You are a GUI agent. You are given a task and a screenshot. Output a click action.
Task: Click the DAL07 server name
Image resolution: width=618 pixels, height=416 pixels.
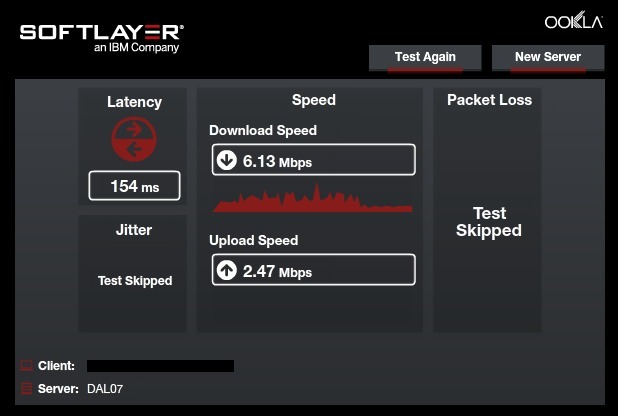[x=105, y=389]
